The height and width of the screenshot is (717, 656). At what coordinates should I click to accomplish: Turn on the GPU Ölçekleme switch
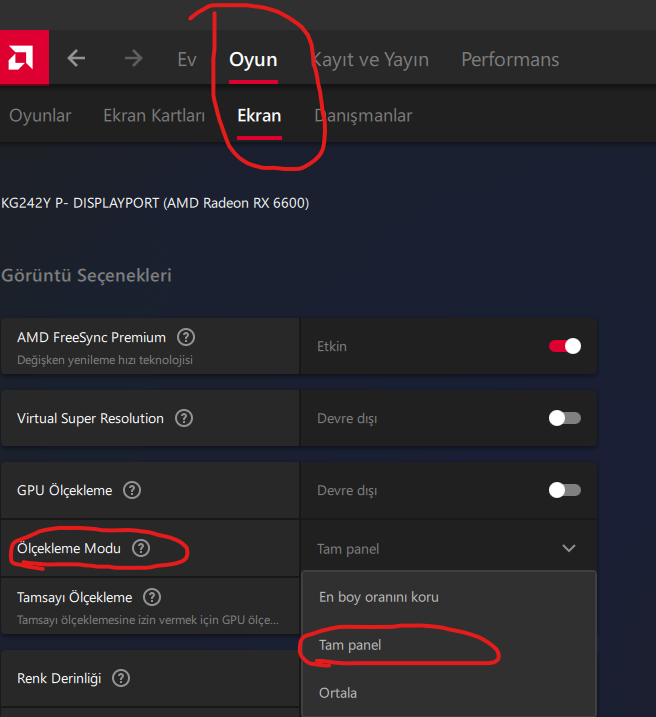(x=565, y=490)
